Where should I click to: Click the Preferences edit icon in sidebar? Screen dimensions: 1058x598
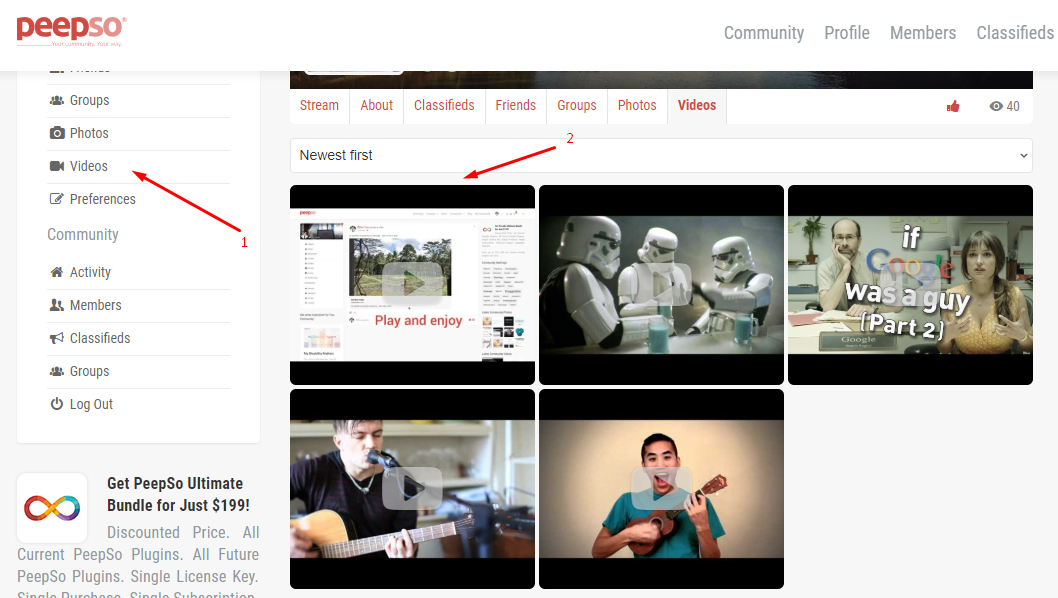(x=57, y=199)
